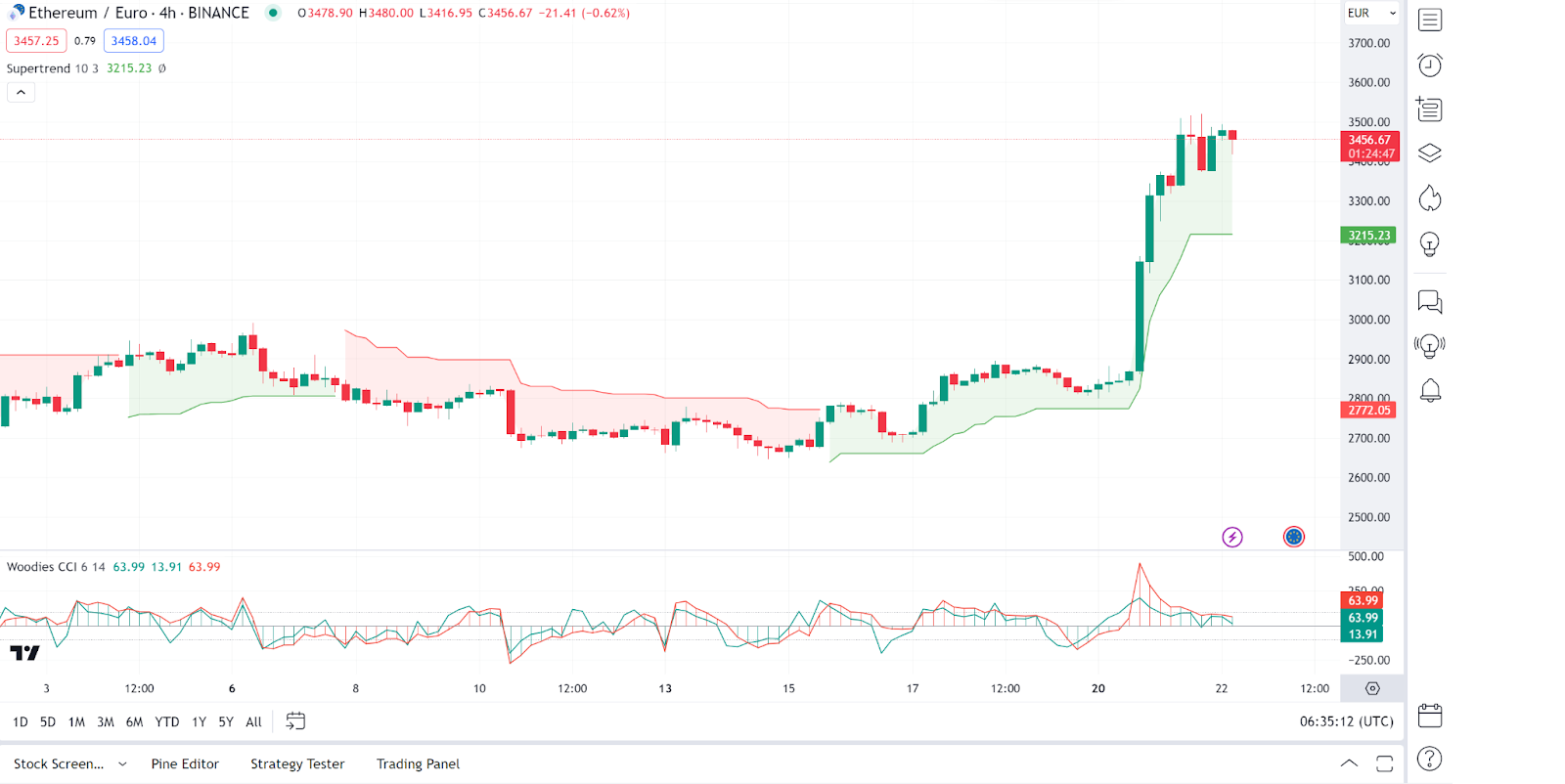Click the green market status dot
1565x784 pixels.
[273, 13]
